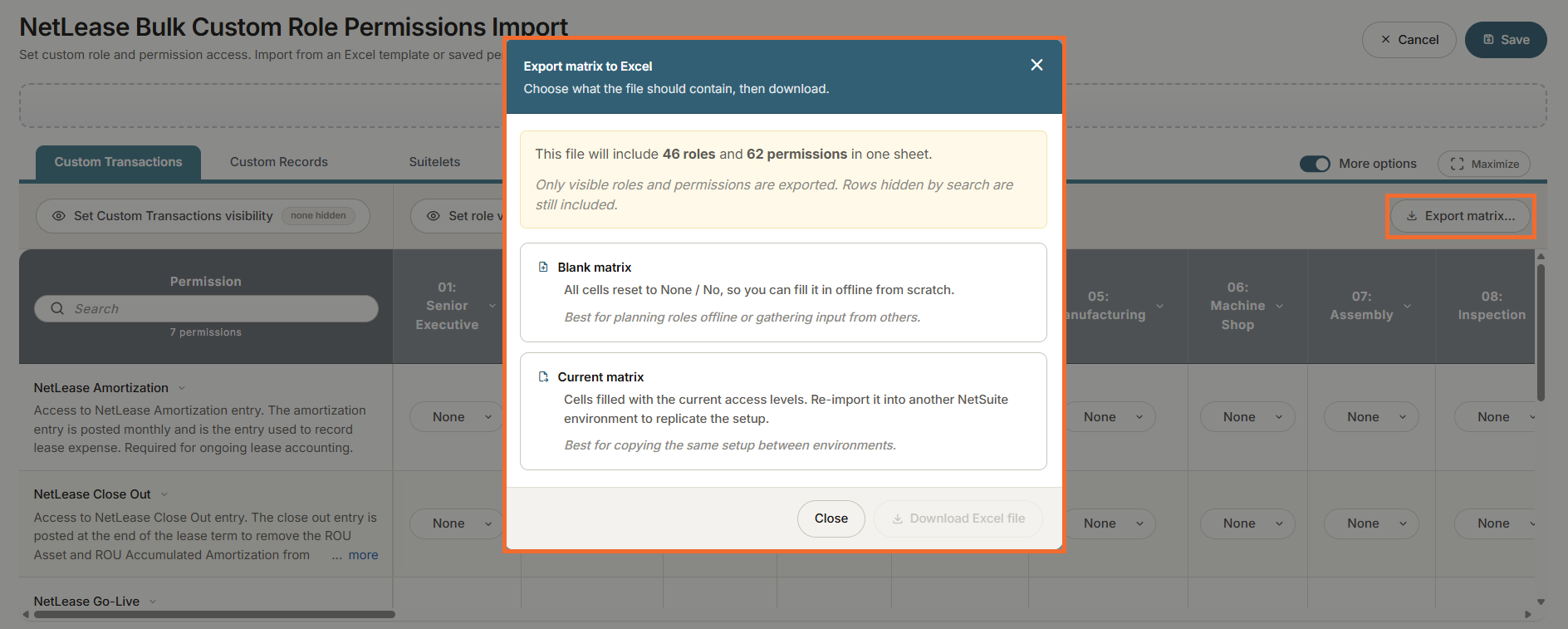Open the Custom Records tab
1568x629 pixels.
pyautogui.click(x=279, y=162)
